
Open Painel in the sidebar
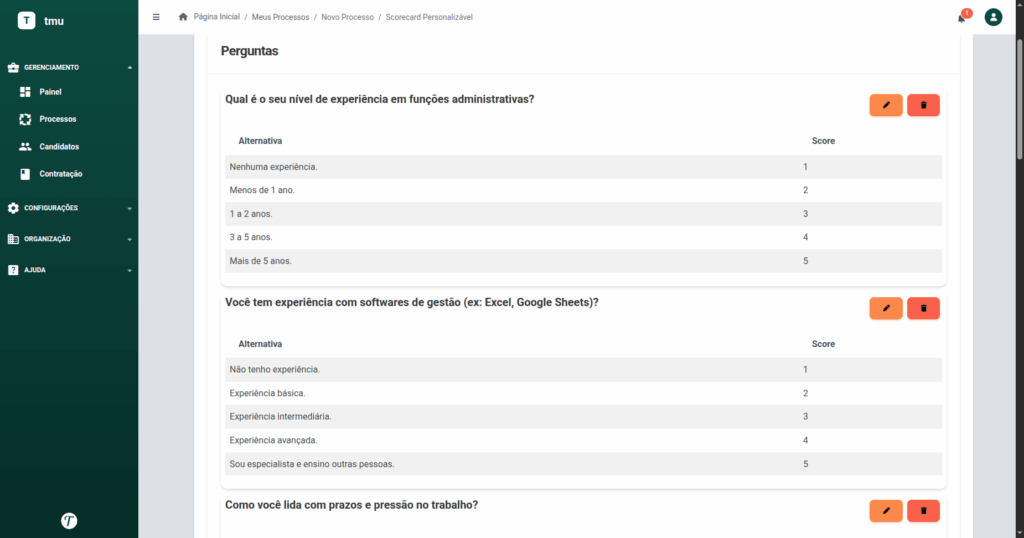50,92
